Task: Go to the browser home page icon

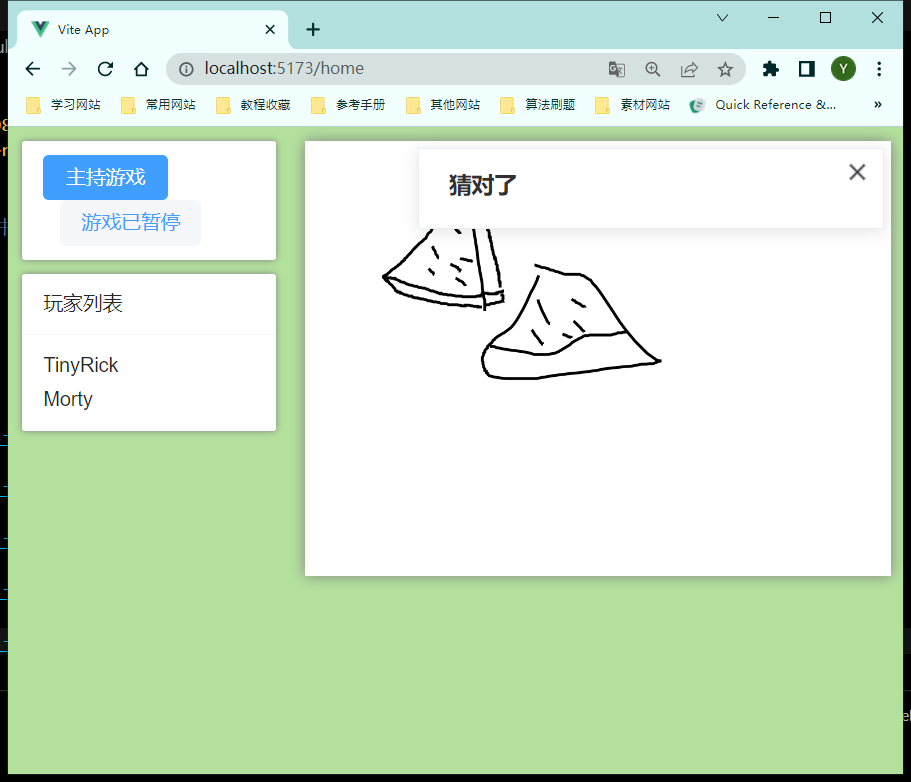Action: [141, 69]
